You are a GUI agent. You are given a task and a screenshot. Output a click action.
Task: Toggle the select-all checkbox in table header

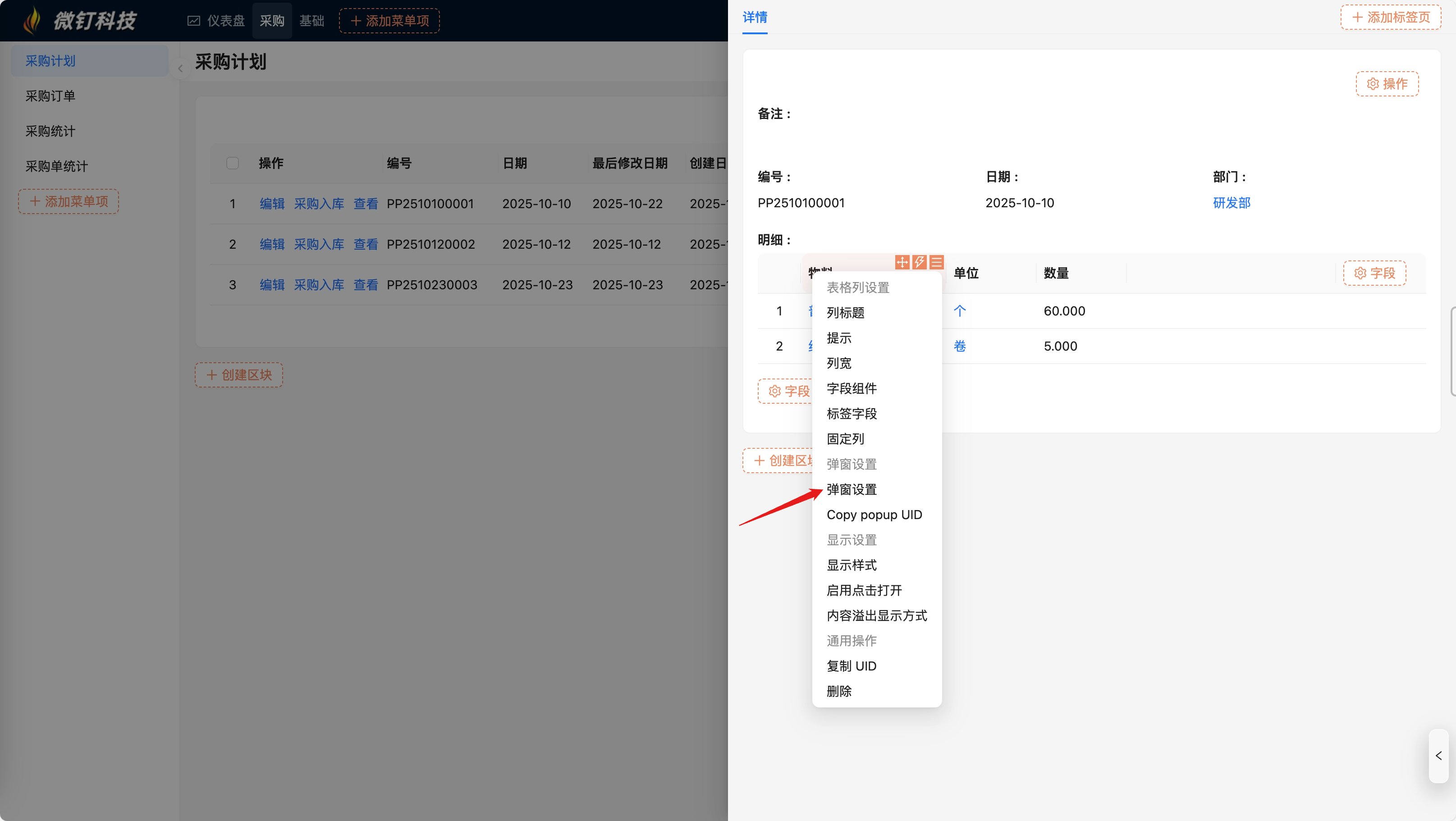click(232, 163)
